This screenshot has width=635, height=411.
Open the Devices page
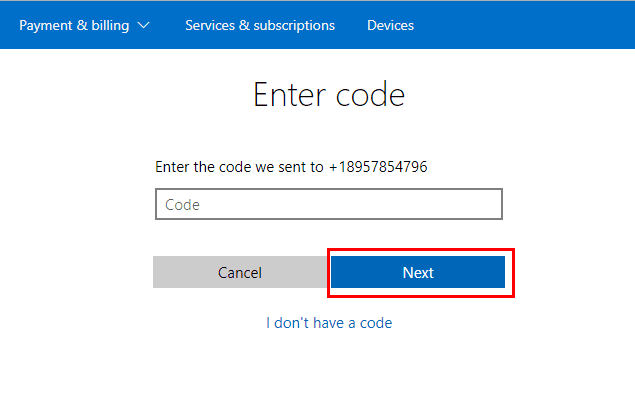390,26
